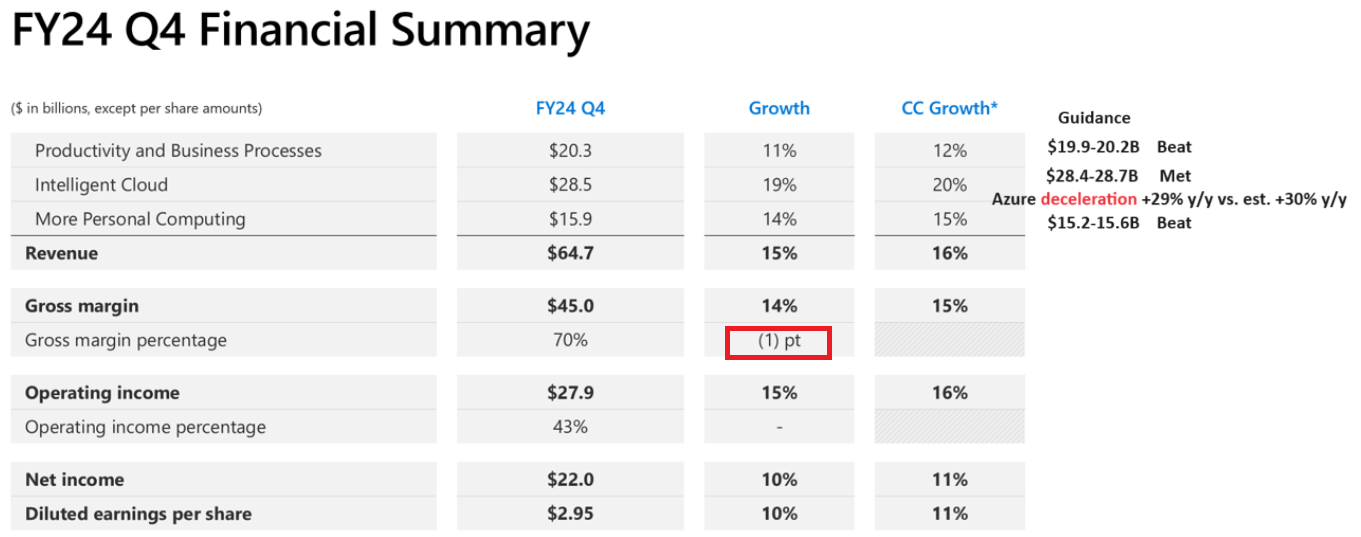Screen dimensions: 1361x537
Task: Select the CC Growth* column header
Action: pyautogui.click(x=949, y=108)
